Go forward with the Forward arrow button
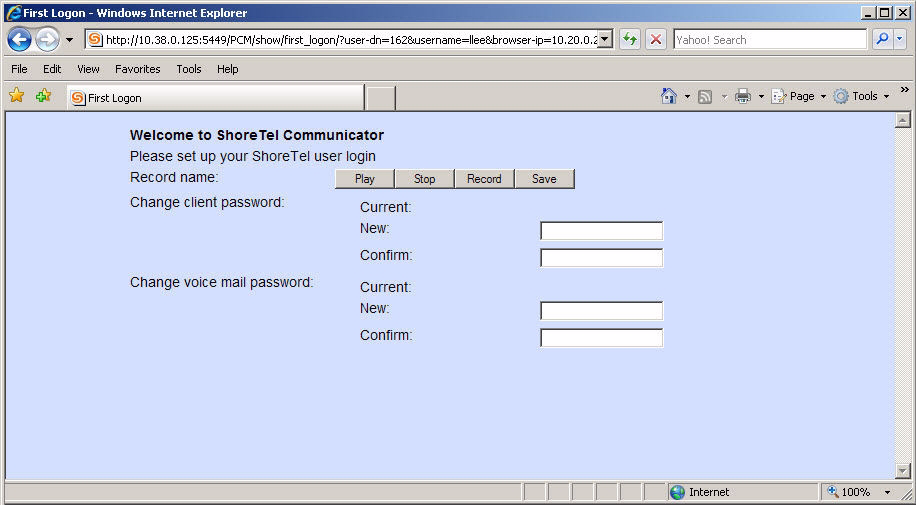 point(47,40)
